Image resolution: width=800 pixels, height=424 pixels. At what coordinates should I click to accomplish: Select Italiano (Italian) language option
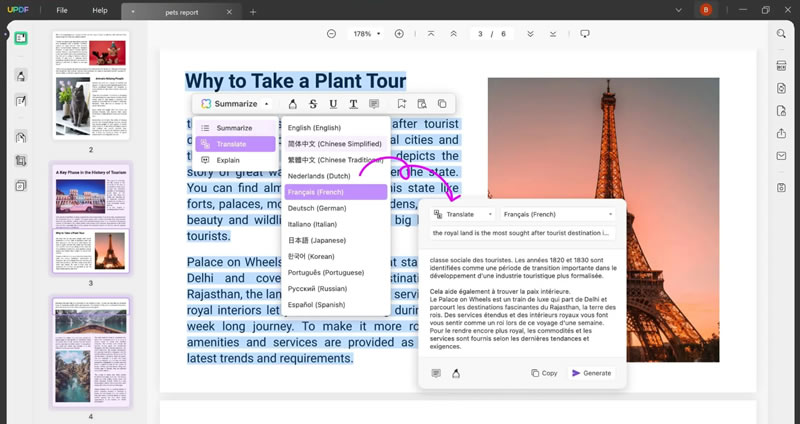(336, 225)
